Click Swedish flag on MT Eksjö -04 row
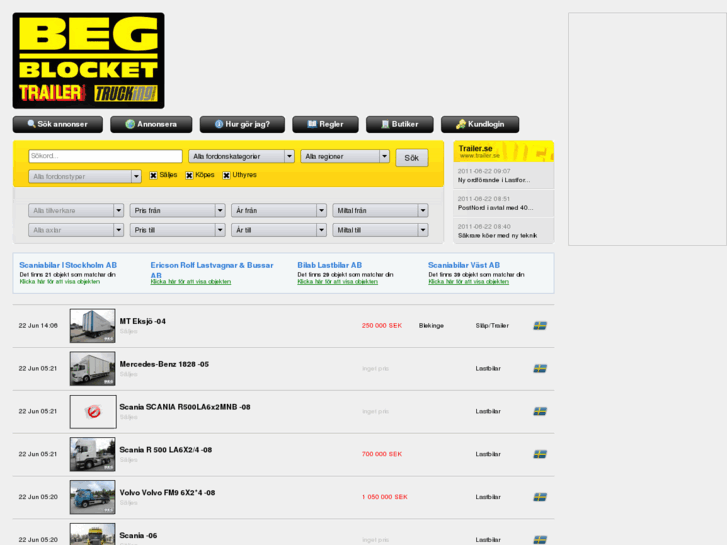Screen dimensions: 727x545 tap(540, 326)
